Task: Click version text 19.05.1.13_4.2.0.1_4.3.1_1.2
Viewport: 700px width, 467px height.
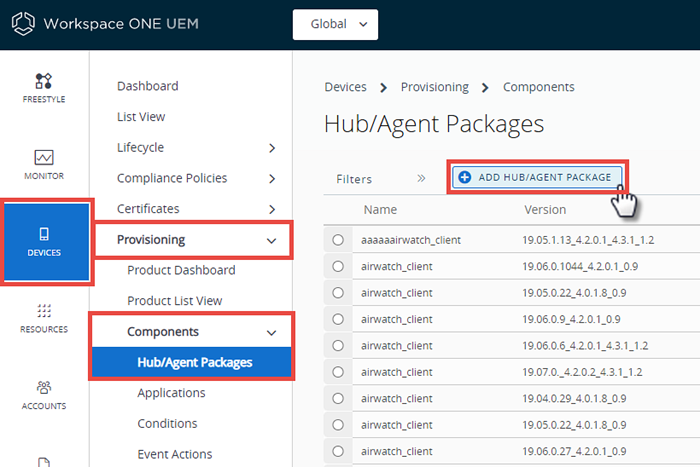Action: tap(588, 240)
